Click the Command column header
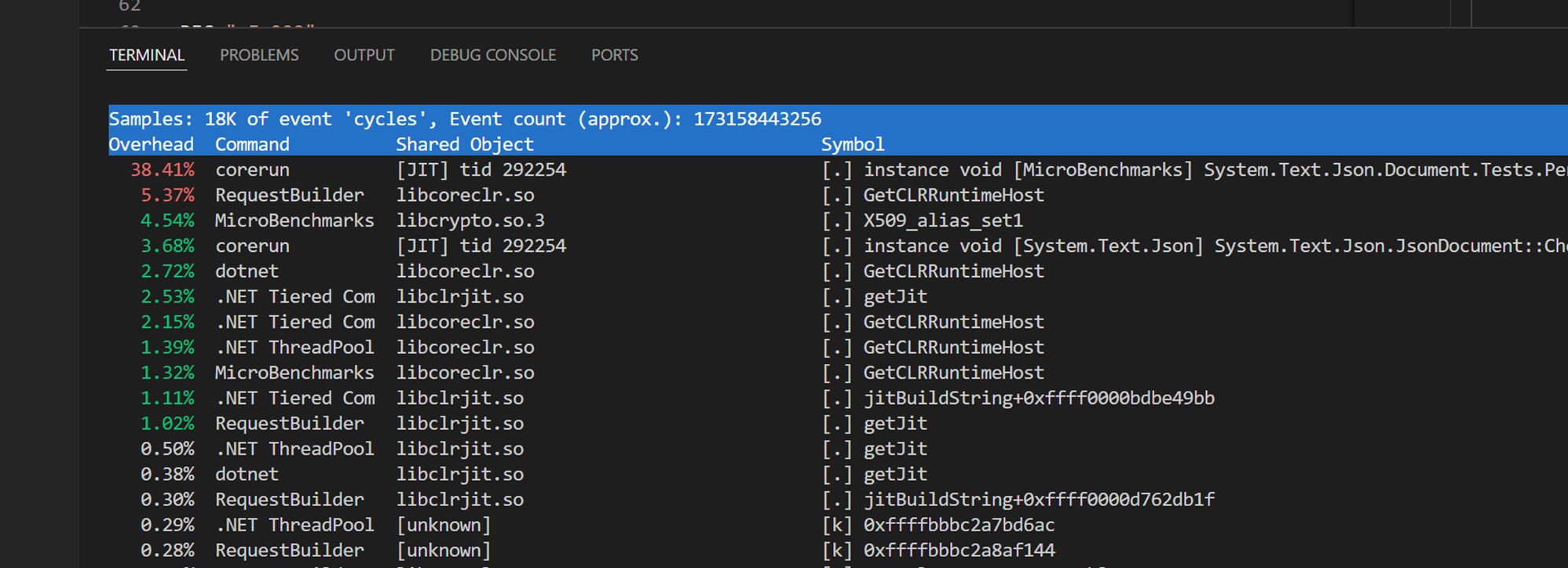The height and width of the screenshot is (568, 1568). pos(252,144)
